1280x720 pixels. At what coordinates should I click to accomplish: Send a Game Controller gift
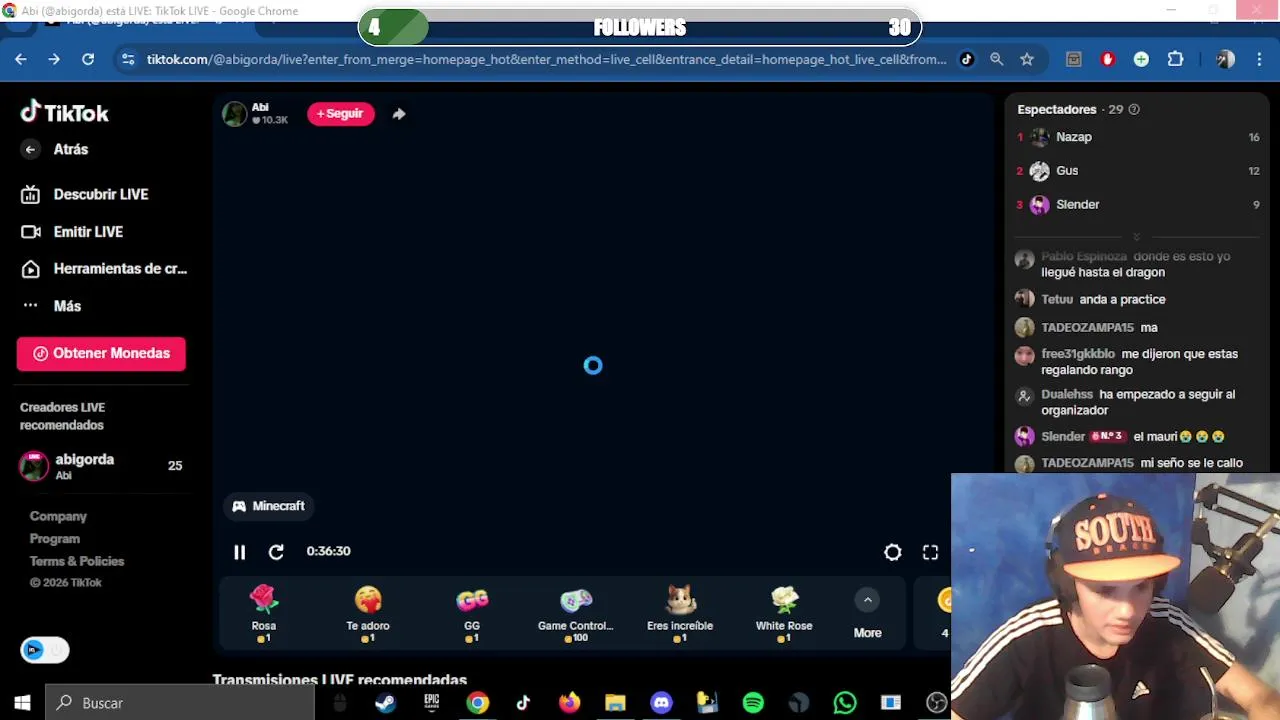(576, 613)
